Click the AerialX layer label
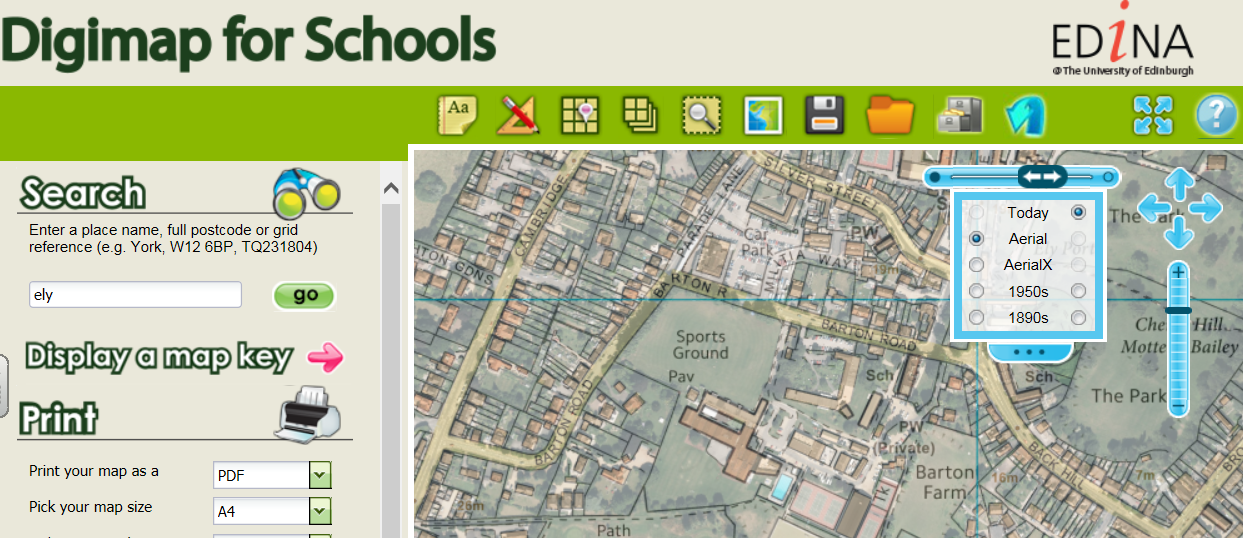The width and height of the screenshot is (1243, 538). [x=1028, y=265]
